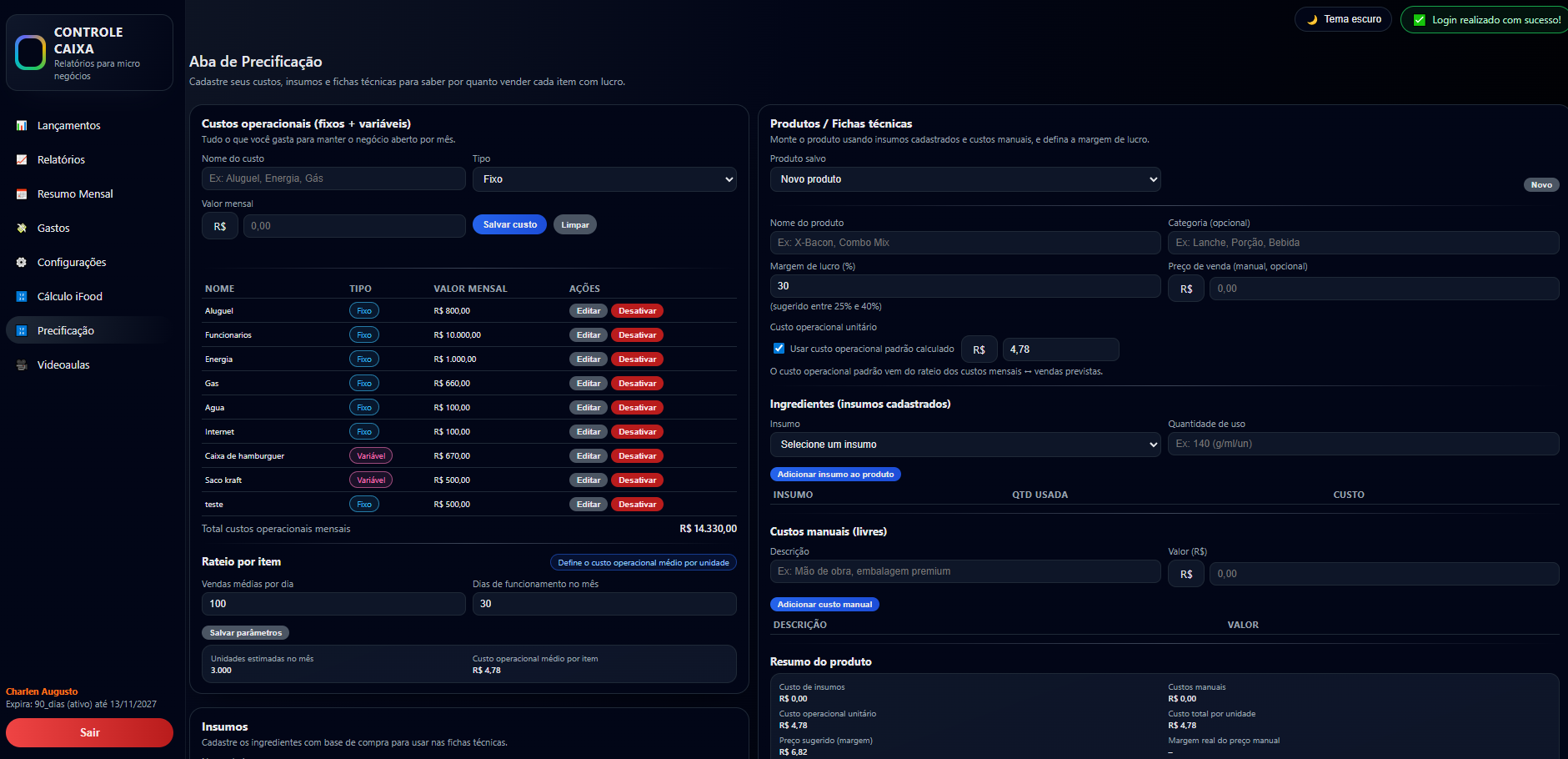Open the Selecione um insumo dropdown
Viewport: 1568px width, 759px height.
click(964, 445)
